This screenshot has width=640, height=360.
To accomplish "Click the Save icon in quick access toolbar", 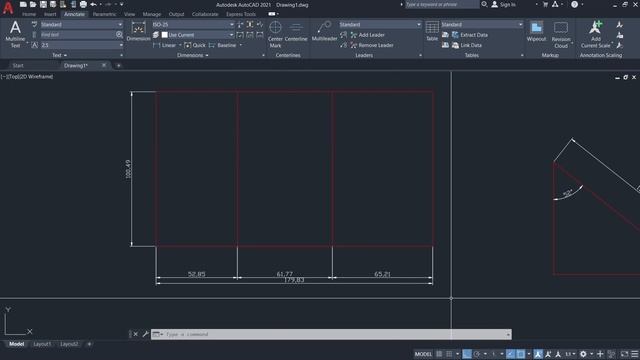I will (x=43, y=4).
